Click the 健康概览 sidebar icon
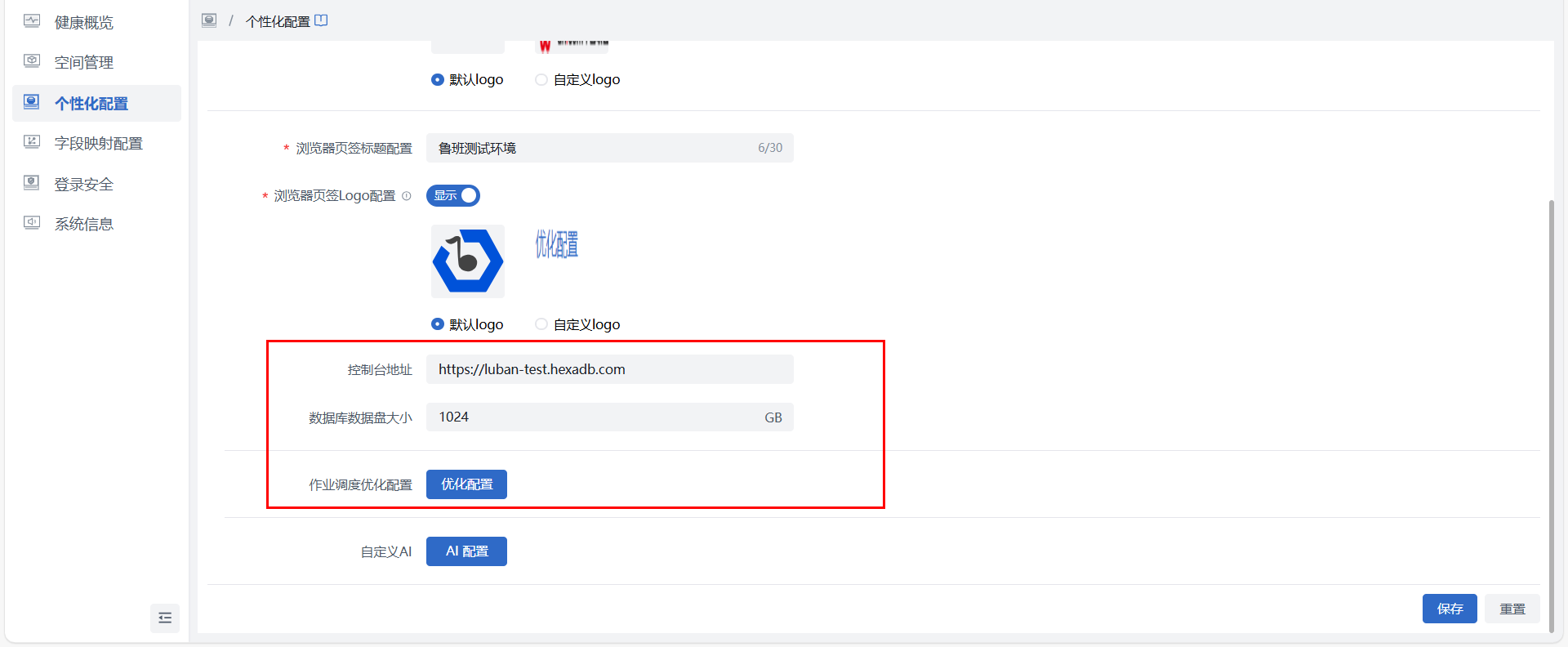 (32, 21)
